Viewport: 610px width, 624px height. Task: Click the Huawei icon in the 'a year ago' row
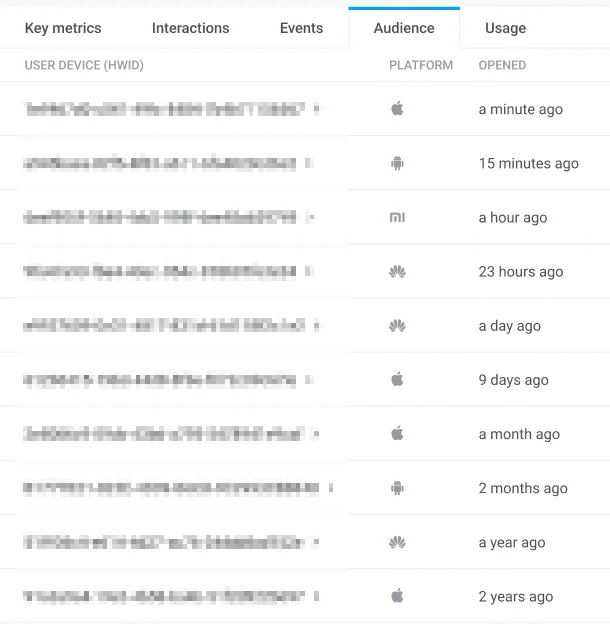(397, 542)
